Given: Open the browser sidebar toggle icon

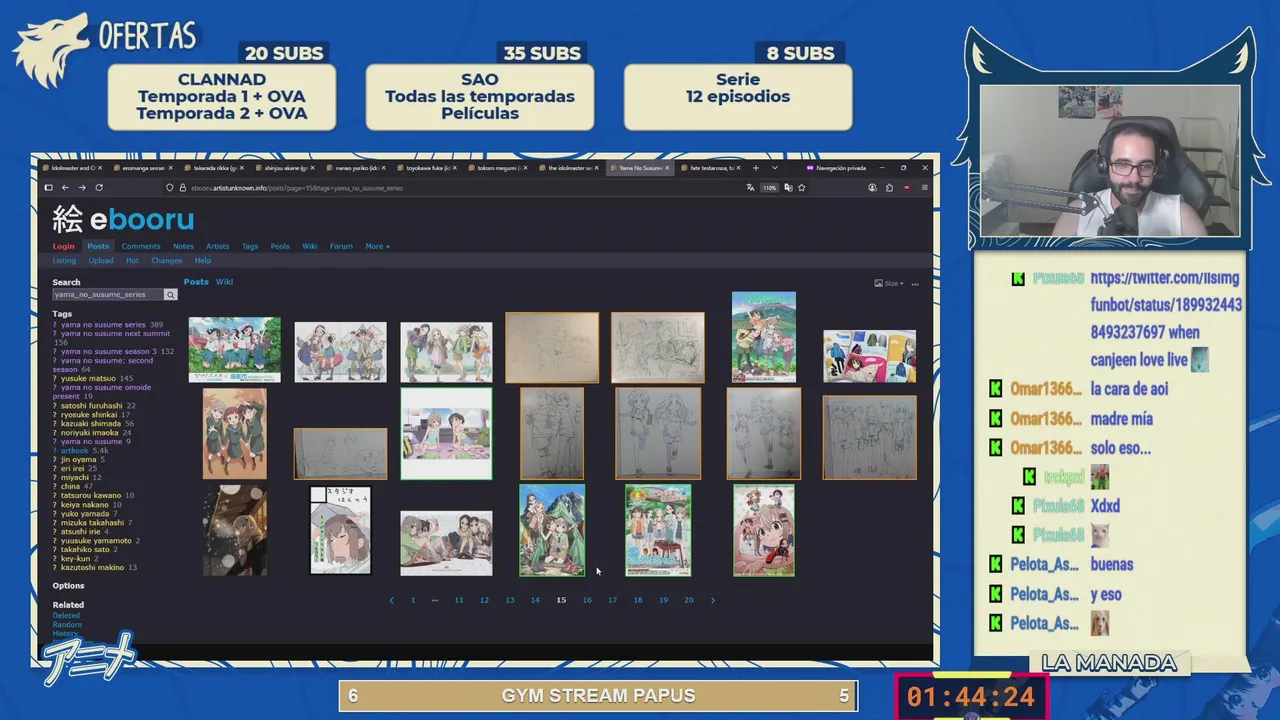Looking at the screenshot, I should [48, 188].
